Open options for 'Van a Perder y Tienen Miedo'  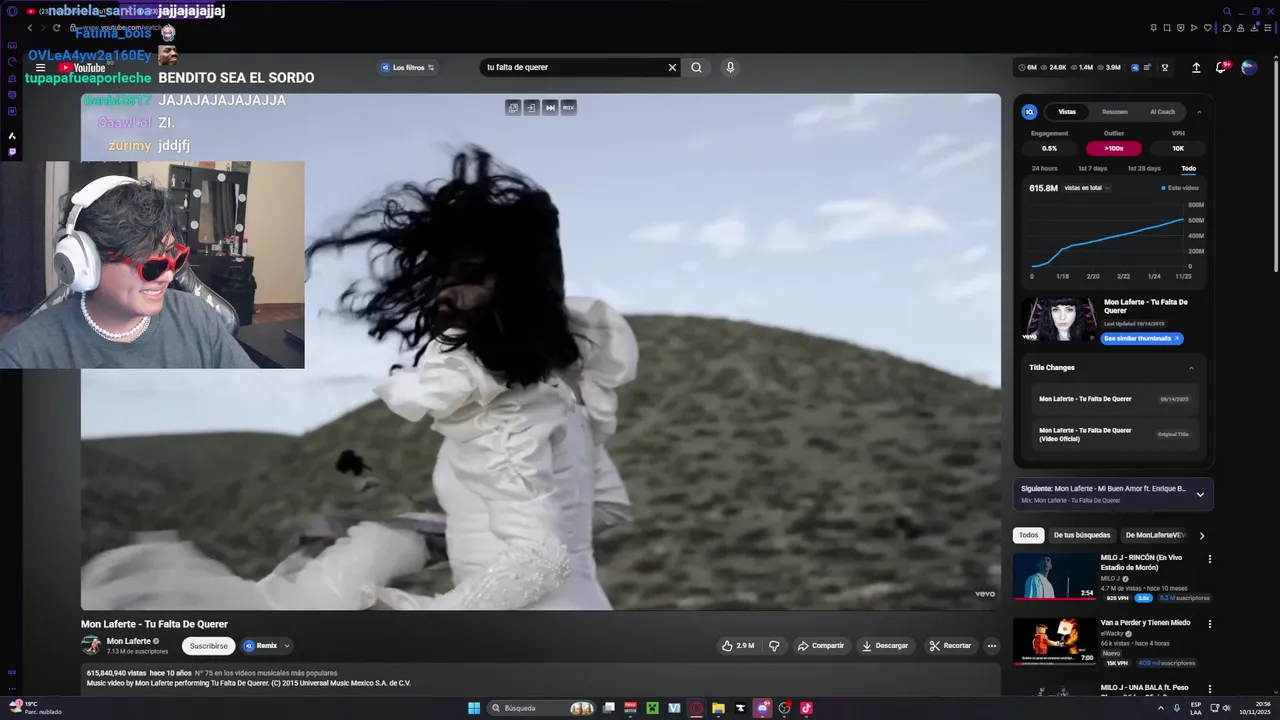(x=1209, y=624)
